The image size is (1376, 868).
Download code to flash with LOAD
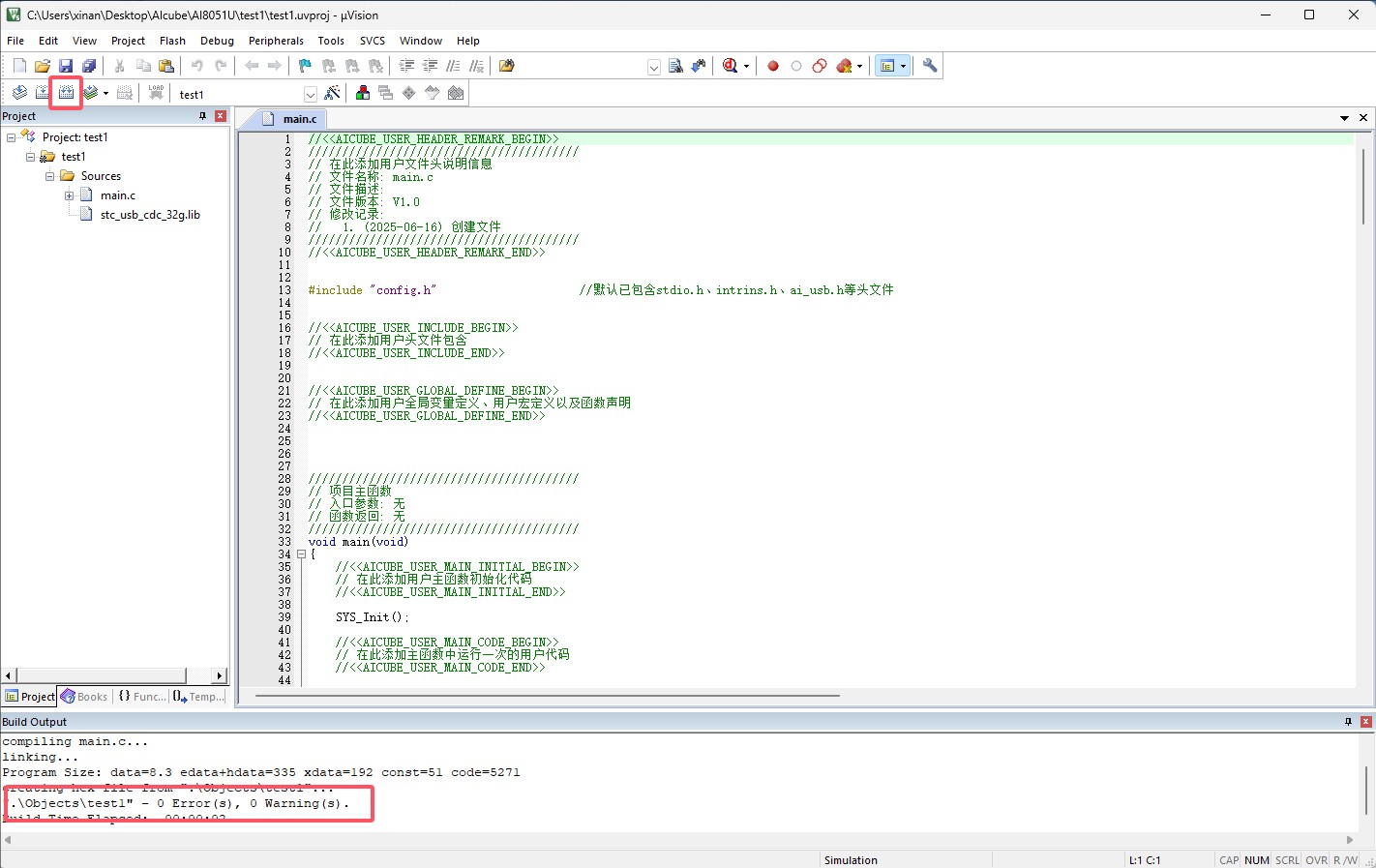pos(156,93)
